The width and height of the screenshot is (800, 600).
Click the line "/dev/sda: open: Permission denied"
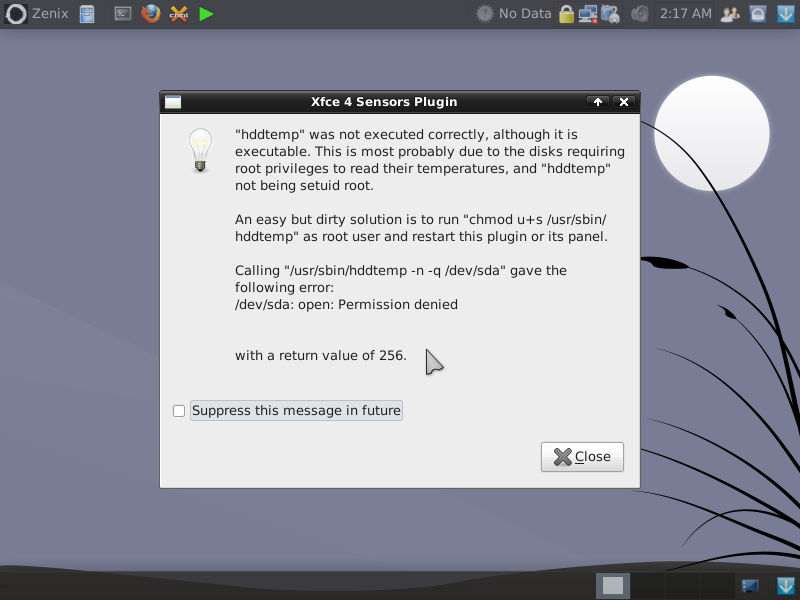346,305
